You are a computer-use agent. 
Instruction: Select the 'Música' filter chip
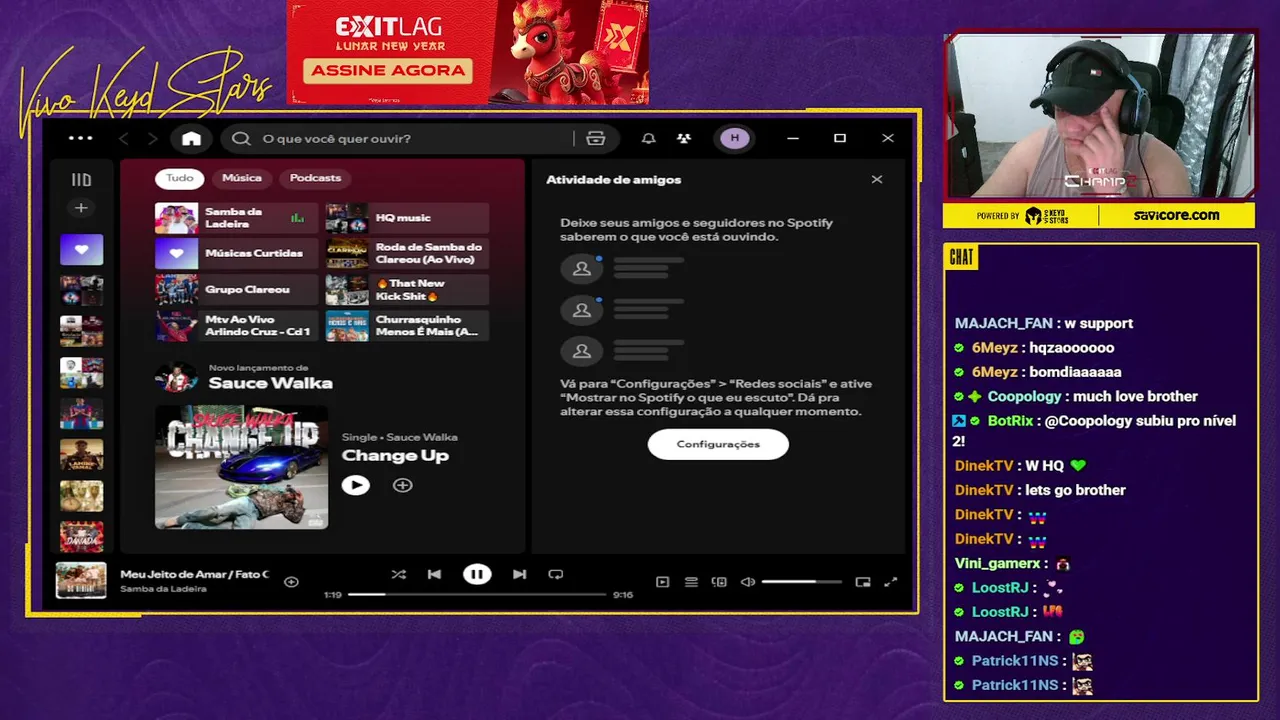click(241, 178)
